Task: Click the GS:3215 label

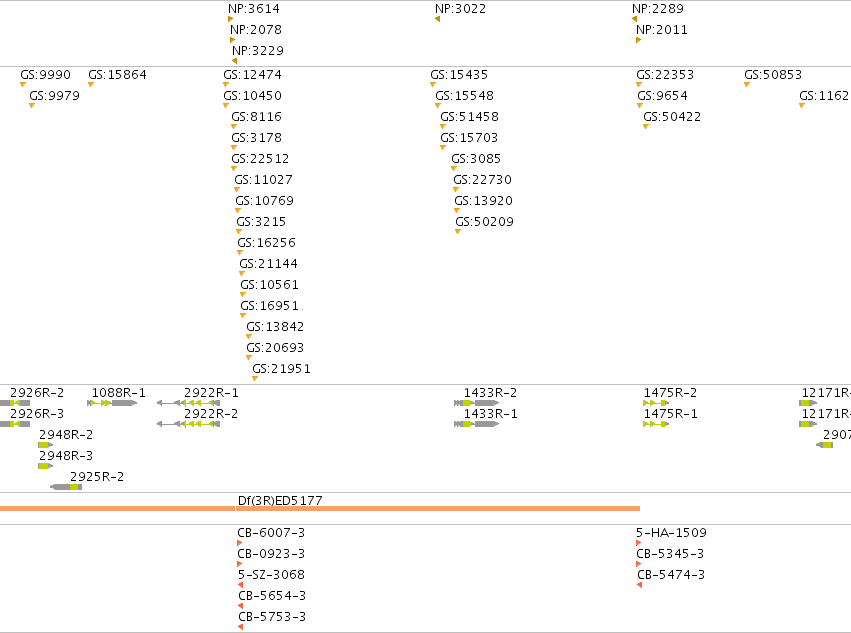Action: click(x=261, y=222)
